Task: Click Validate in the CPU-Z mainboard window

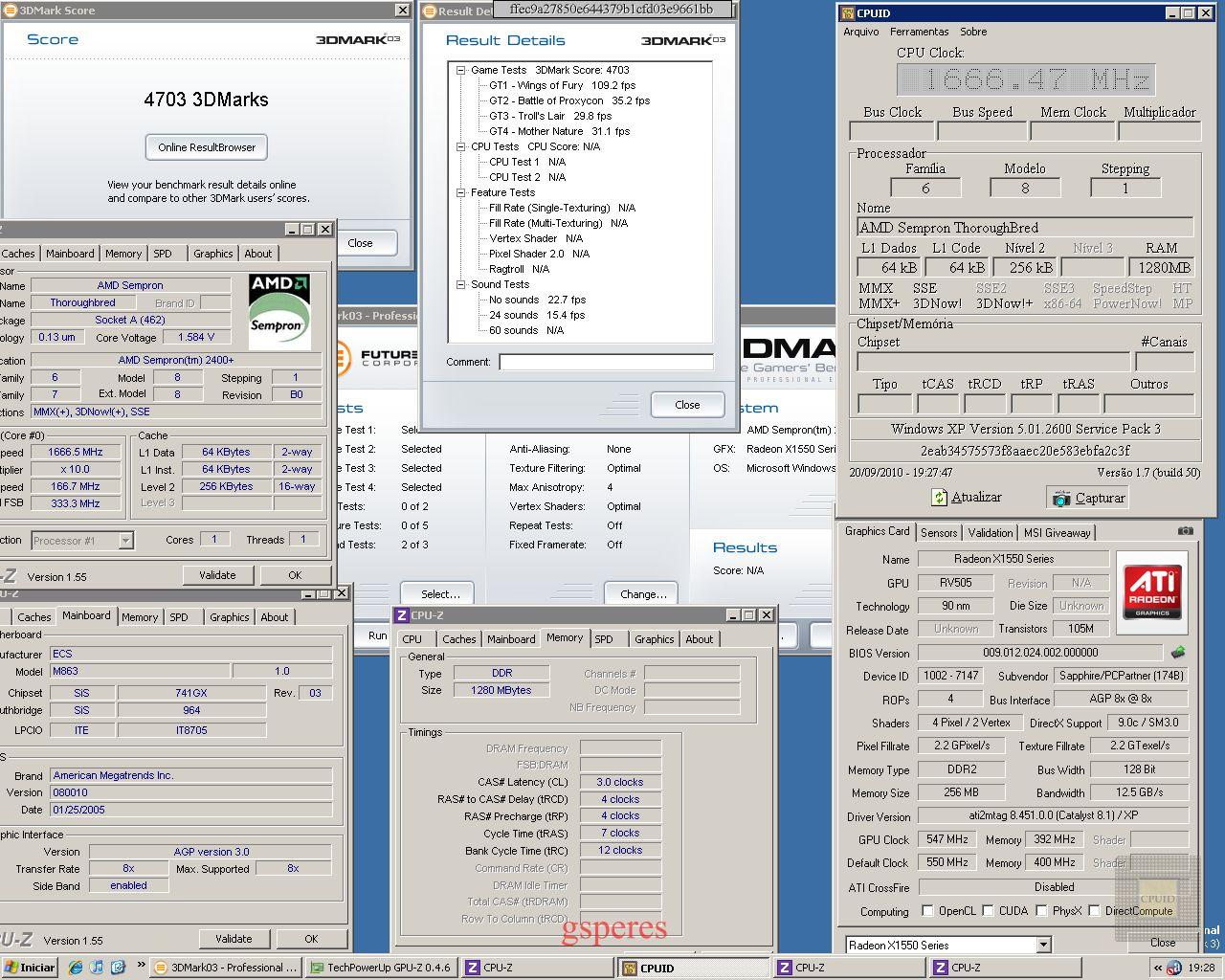Action: [234, 939]
